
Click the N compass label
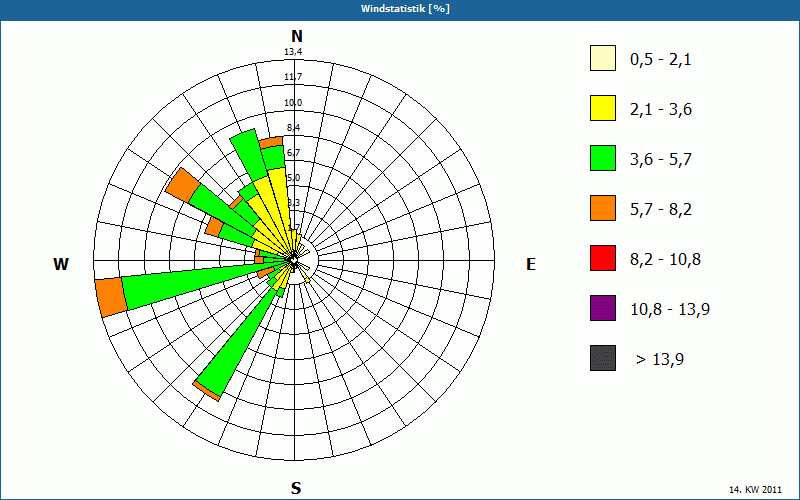296,36
